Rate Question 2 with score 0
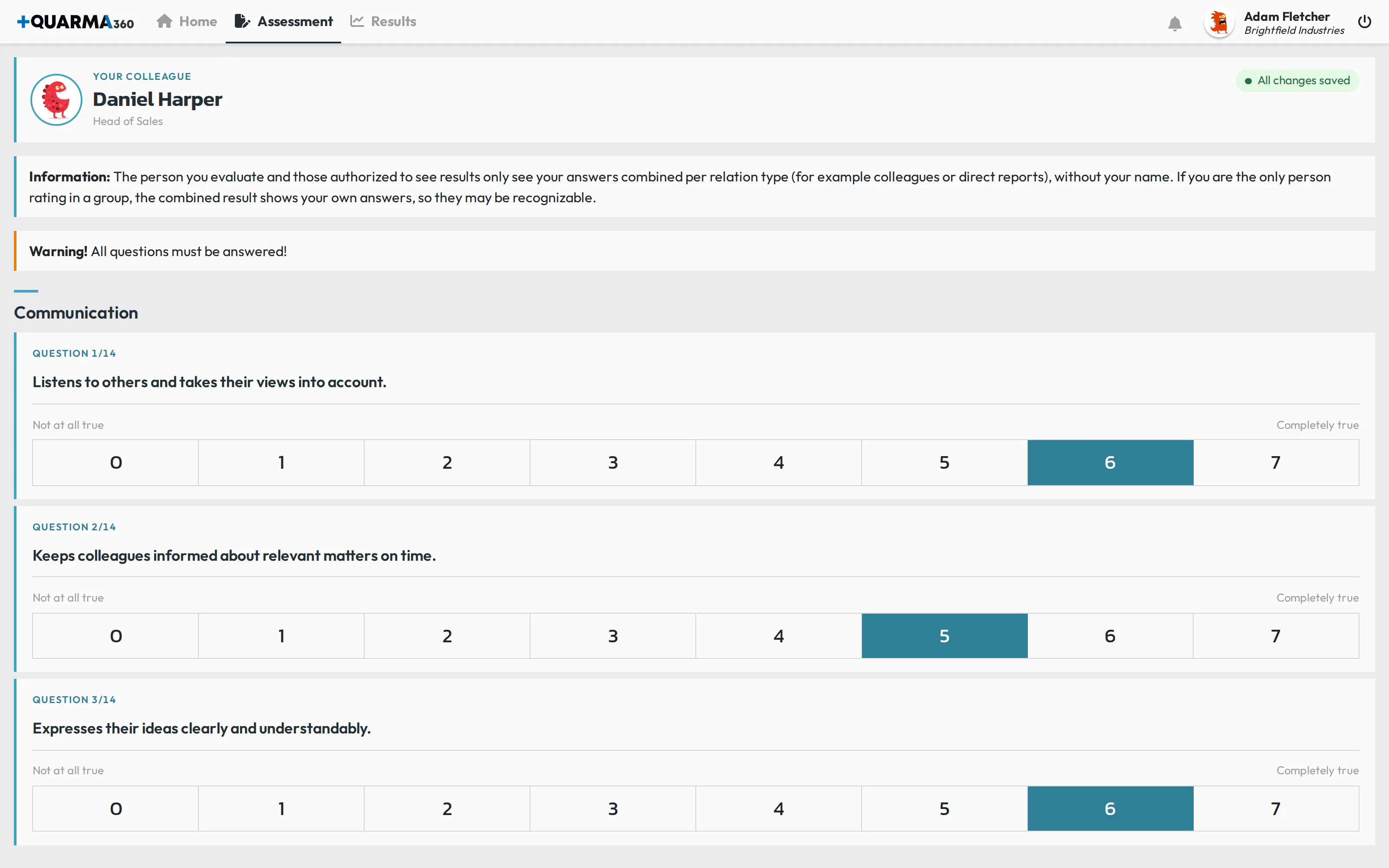 click(115, 636)
